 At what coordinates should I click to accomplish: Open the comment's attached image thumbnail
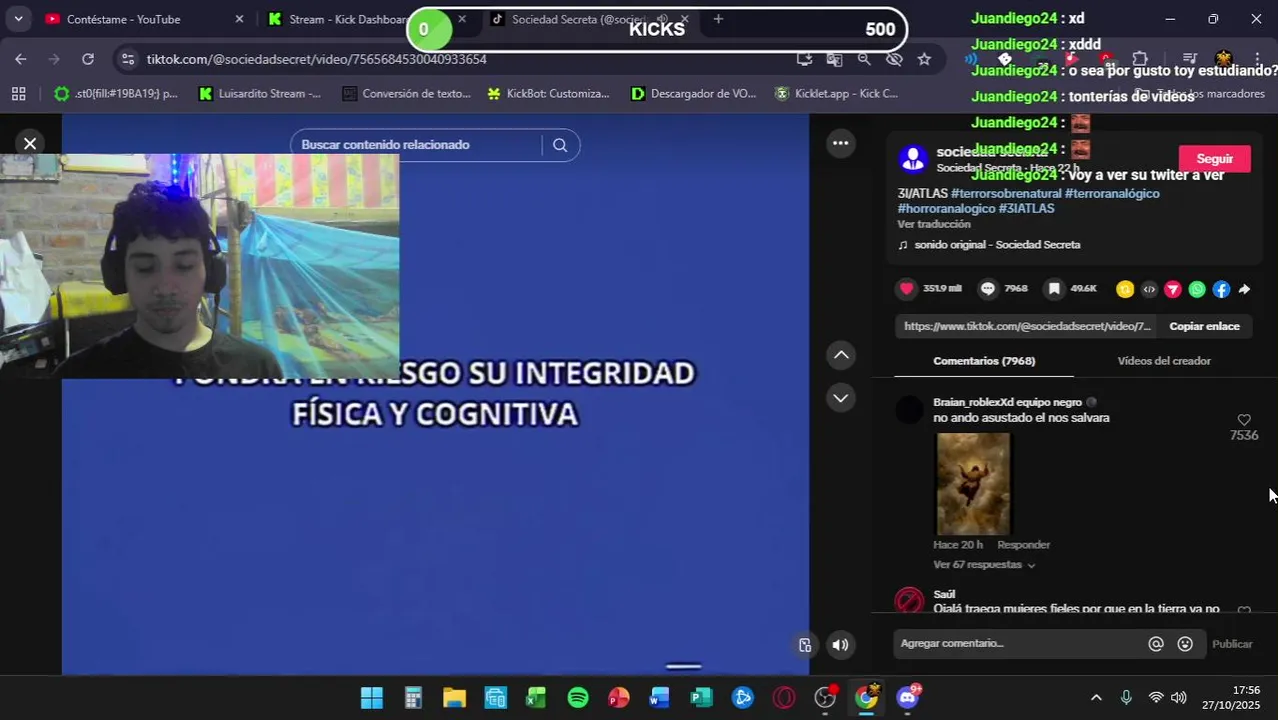point(973,484)
